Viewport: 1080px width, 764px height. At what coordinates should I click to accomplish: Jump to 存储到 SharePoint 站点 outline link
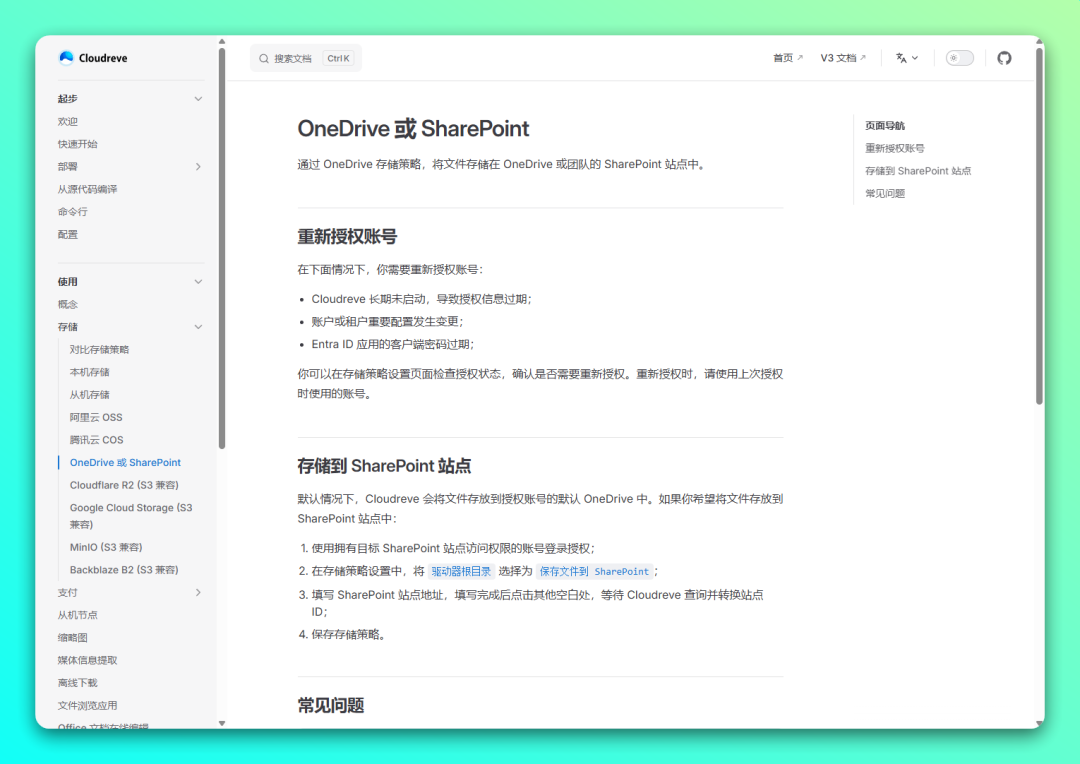coord(918,171)
